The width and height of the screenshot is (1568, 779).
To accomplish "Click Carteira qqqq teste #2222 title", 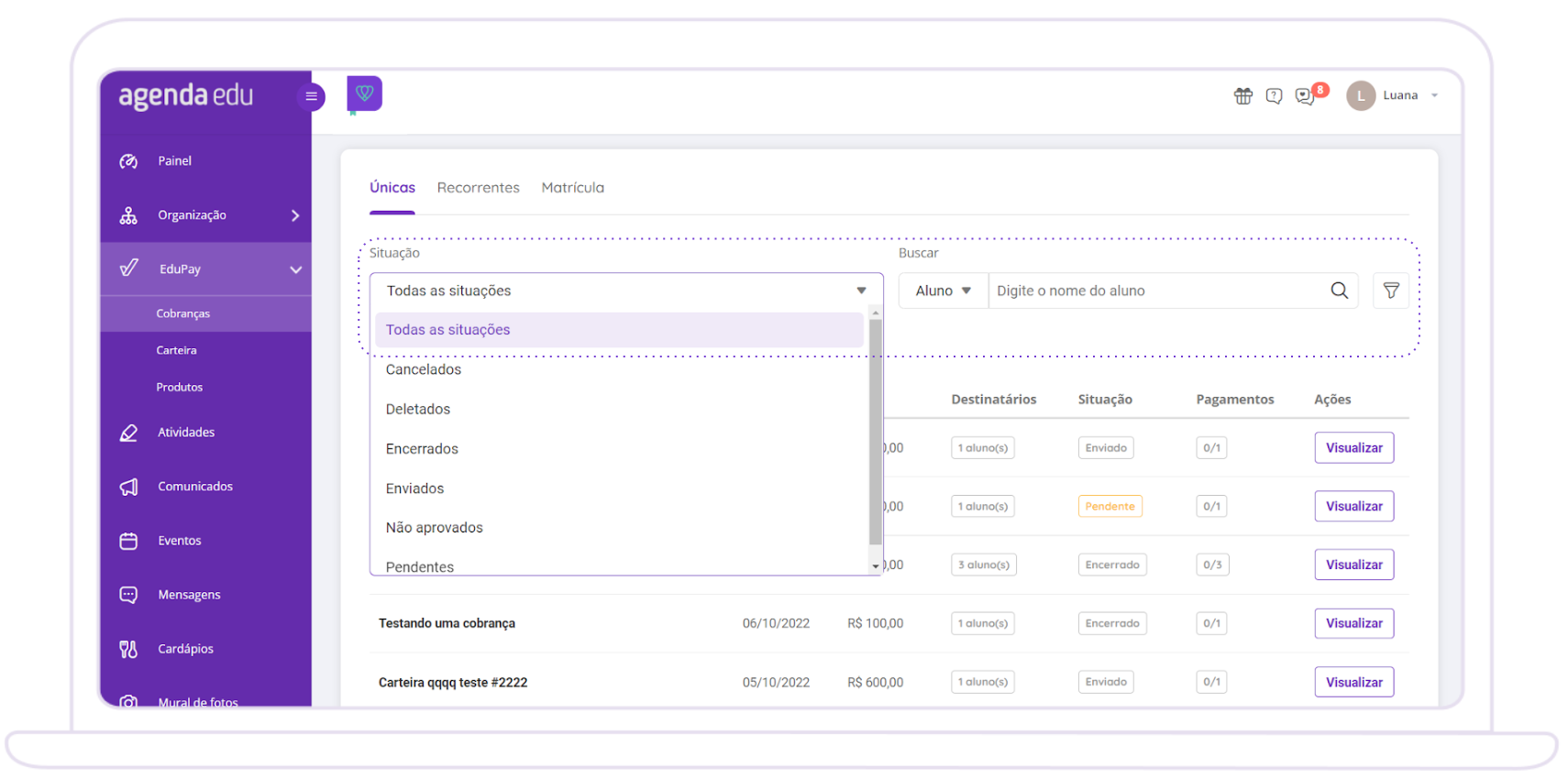I will (453, 683).
